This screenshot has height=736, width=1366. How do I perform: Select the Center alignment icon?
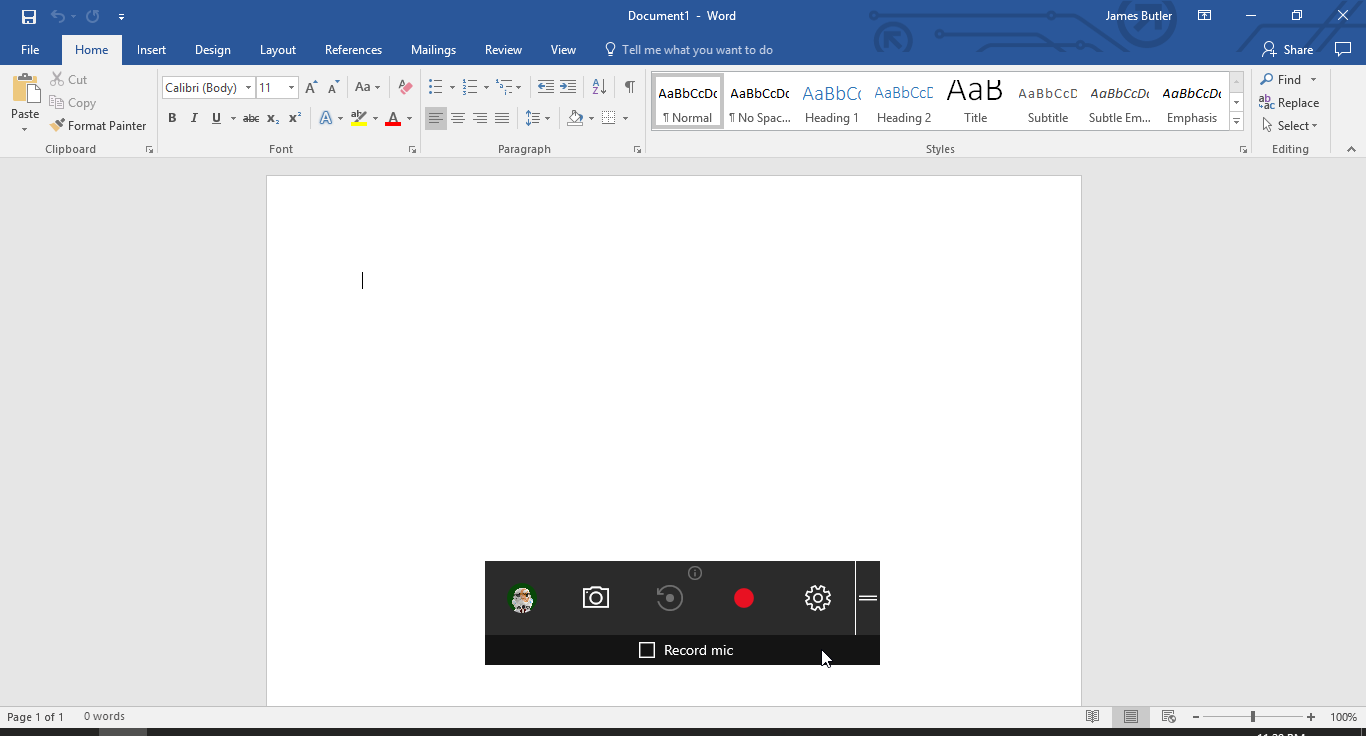click(458, 118)
